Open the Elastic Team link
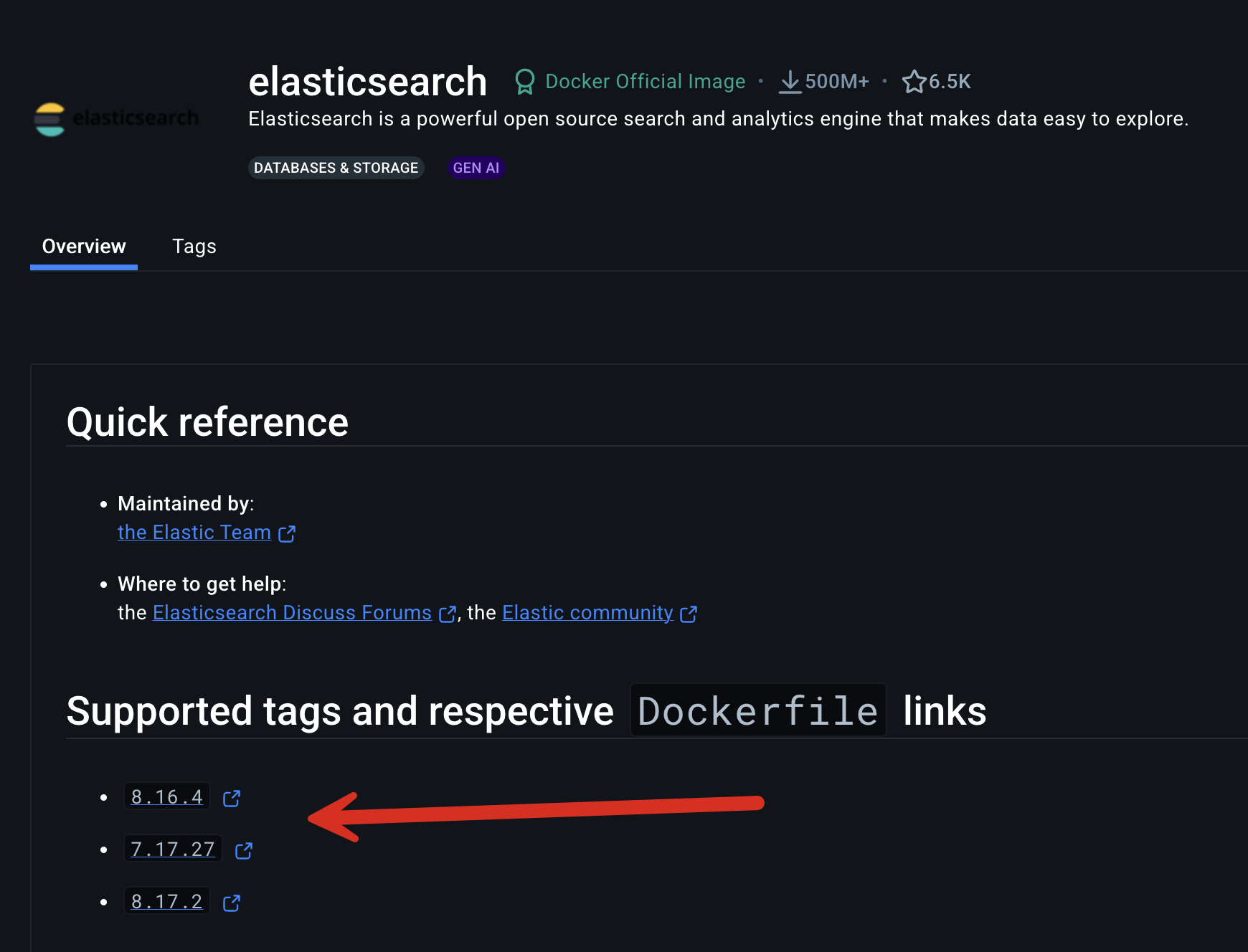 [x=194, y=532]
